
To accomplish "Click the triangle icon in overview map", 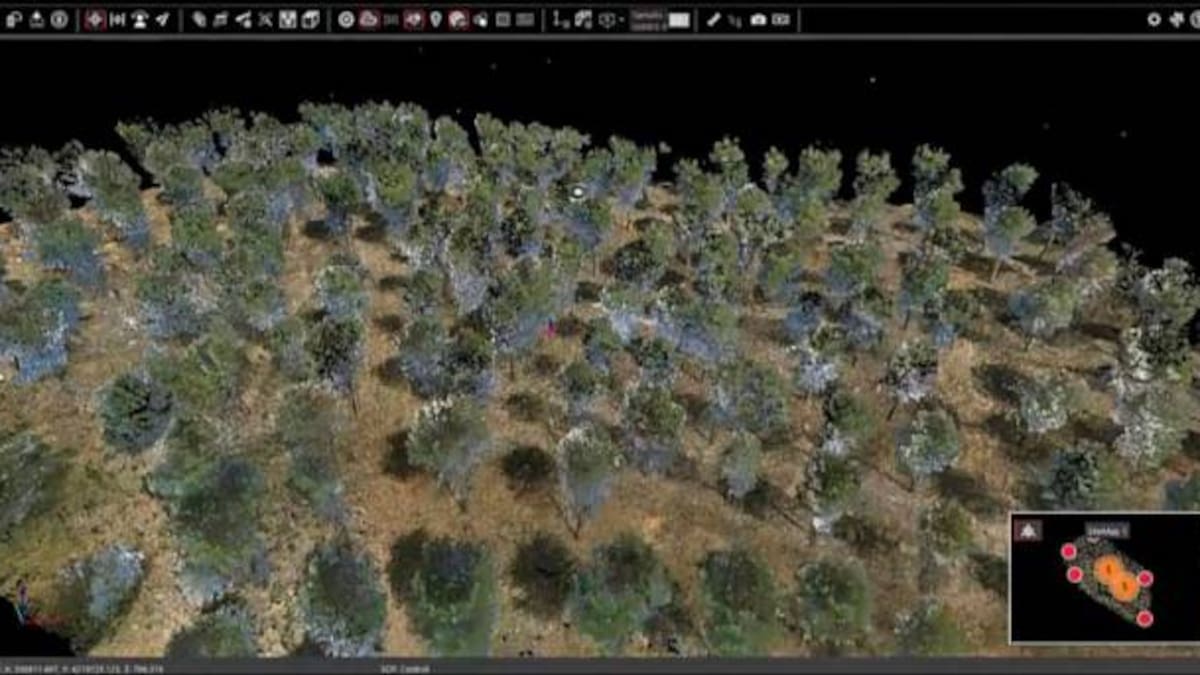I will click(1028, 531).
